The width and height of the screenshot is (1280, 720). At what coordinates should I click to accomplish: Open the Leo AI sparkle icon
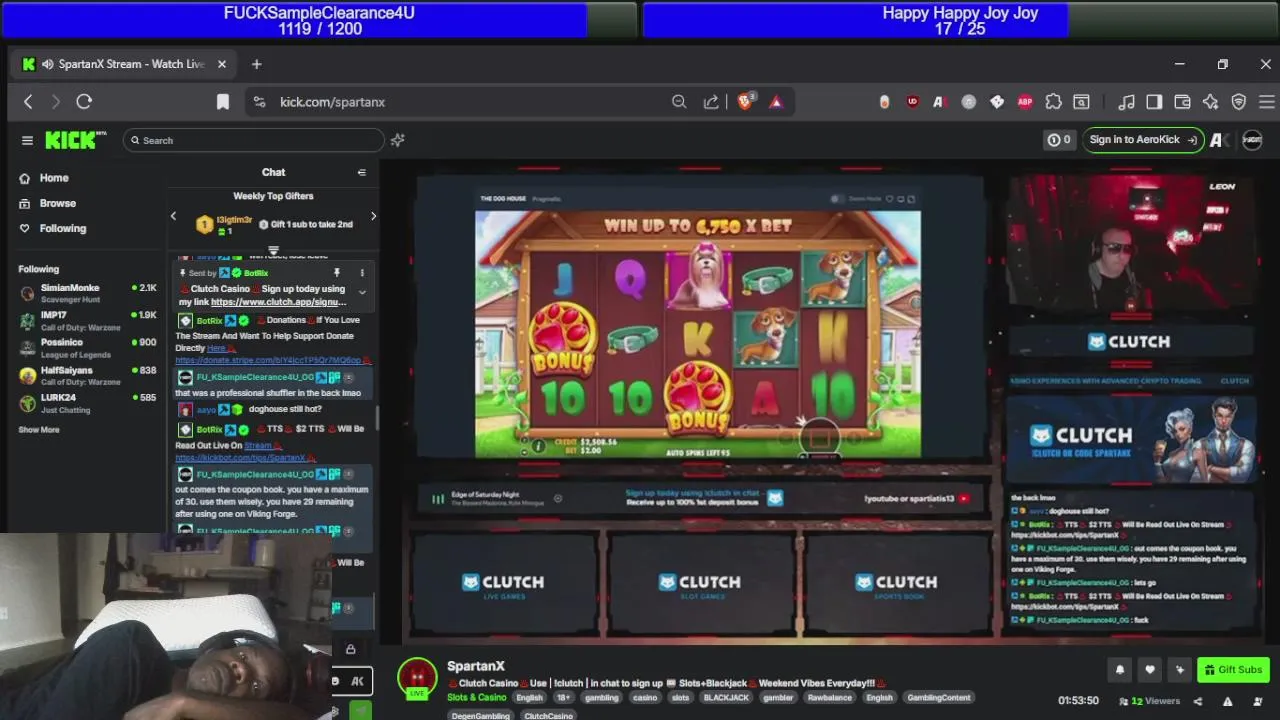pos(1210,101)
